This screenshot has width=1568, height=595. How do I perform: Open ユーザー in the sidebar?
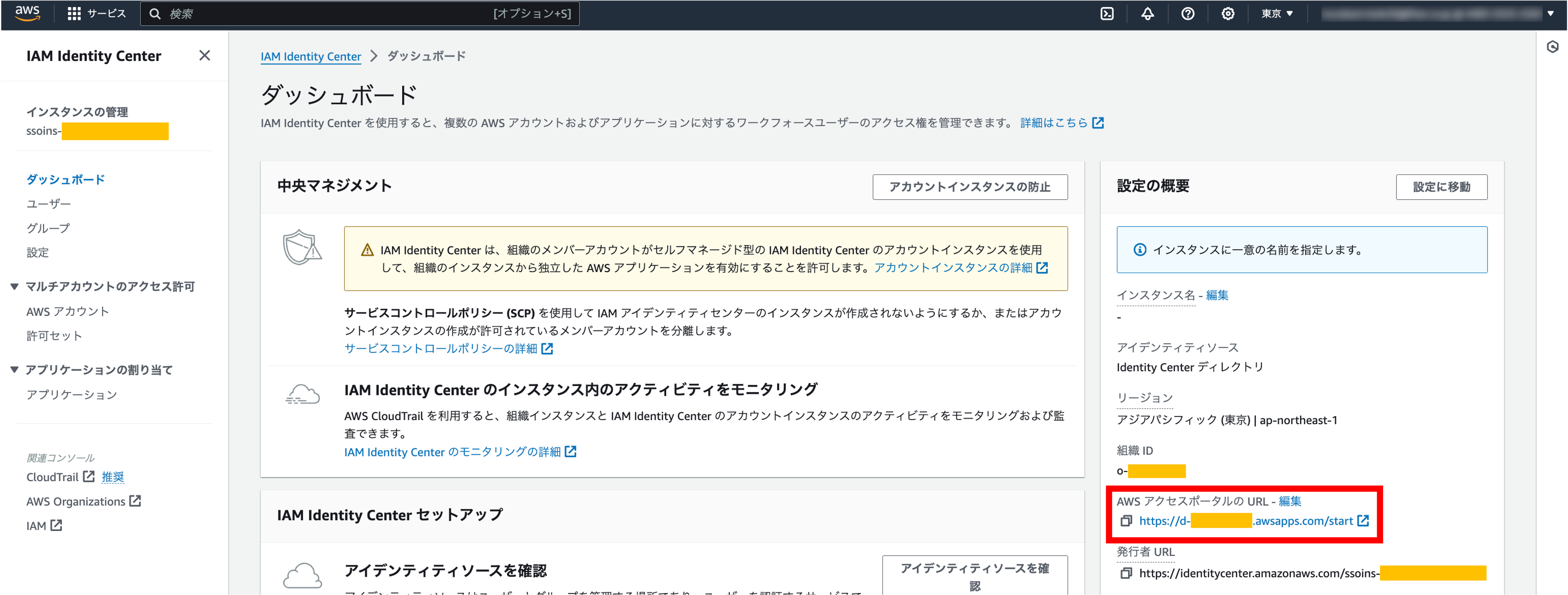coord(49,204)
